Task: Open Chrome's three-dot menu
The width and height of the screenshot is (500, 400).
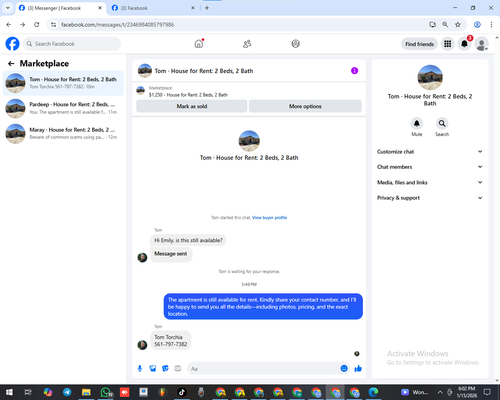Action: tap(491, 24)
